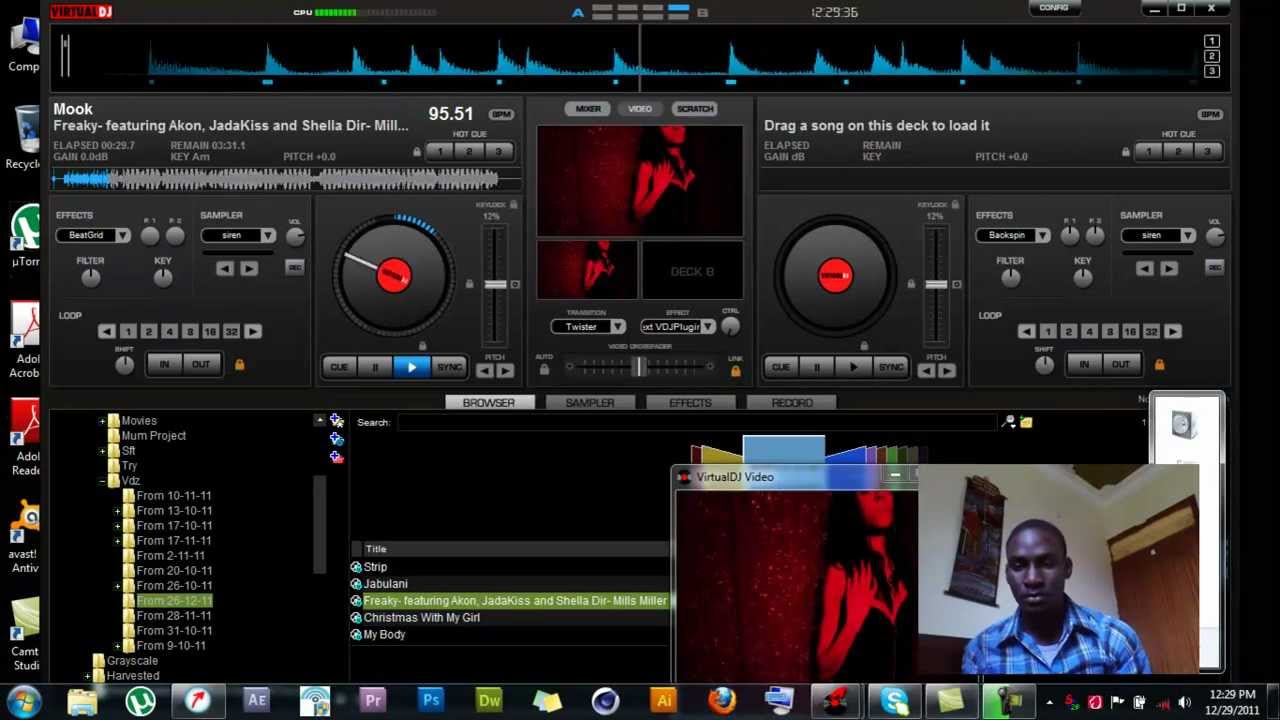Toggle the video crossfader Link lock
Viewport: 1280px width, 720px height.
tap(736, 370)
